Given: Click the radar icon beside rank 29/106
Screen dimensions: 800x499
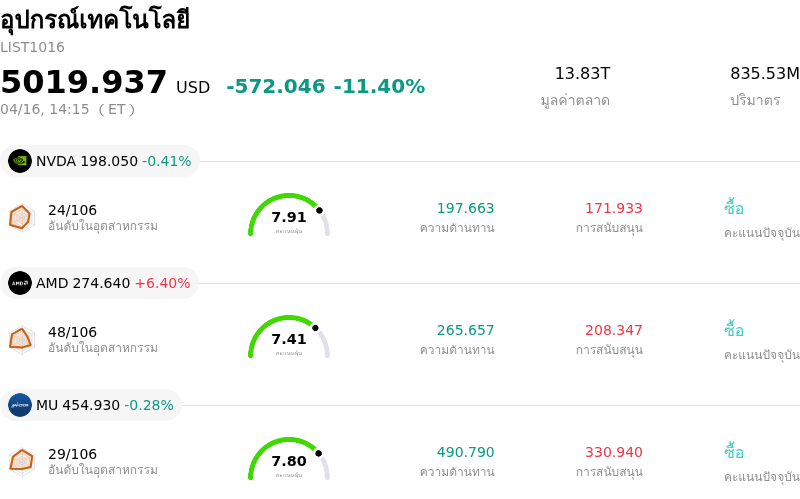Looking at the screenshot, I should 21,461.
